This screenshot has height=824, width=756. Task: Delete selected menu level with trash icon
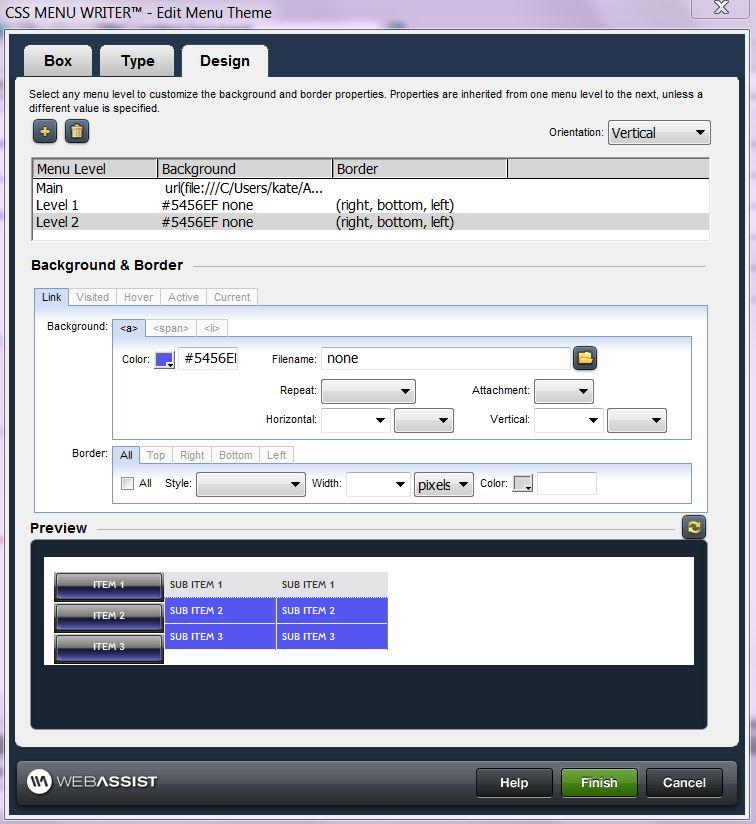77,131
